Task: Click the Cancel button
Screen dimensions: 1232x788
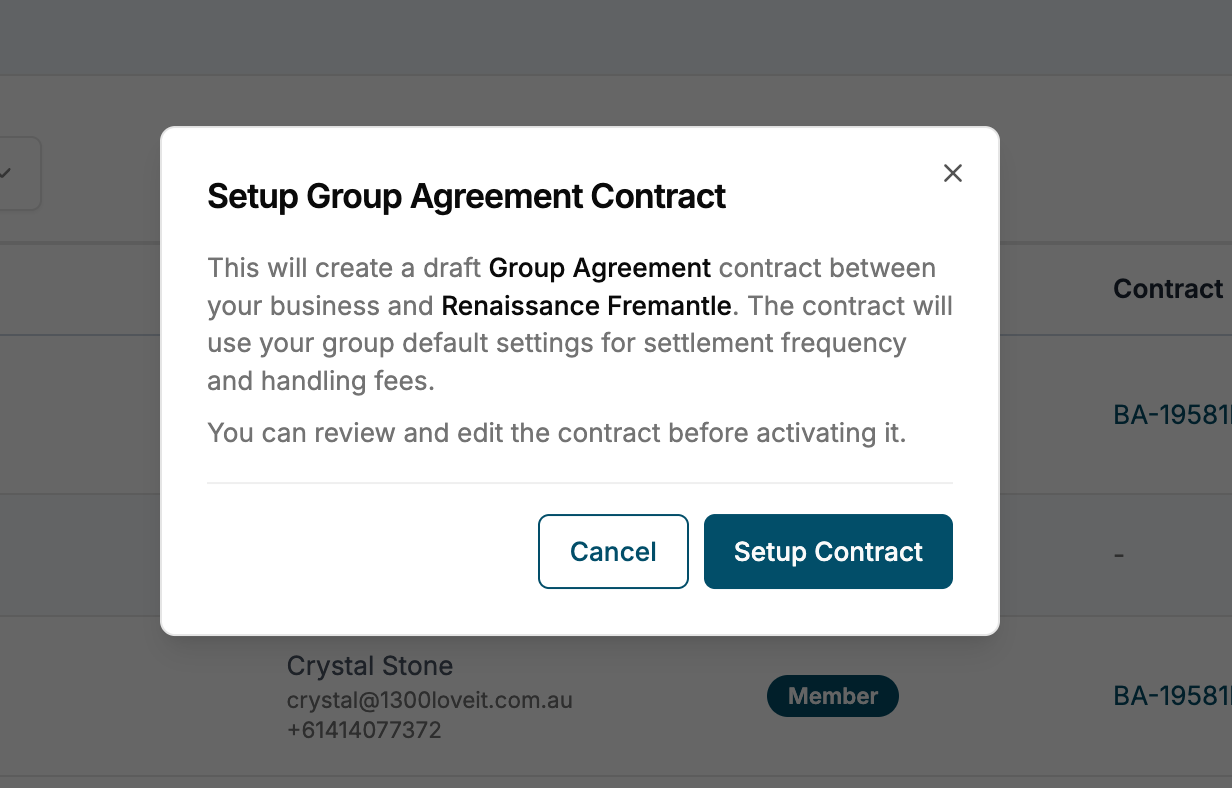Action: pos(613,551)
